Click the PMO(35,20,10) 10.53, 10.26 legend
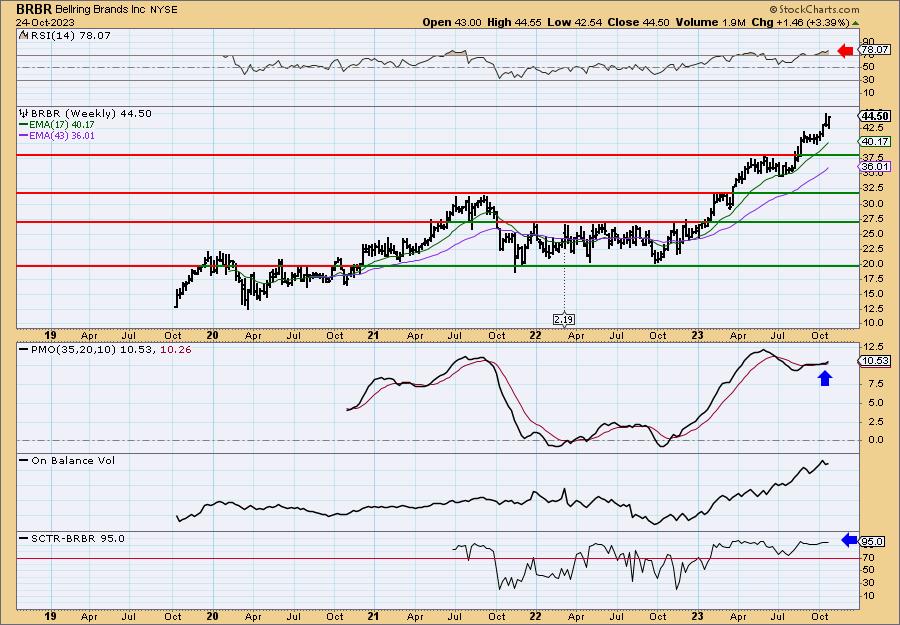 click(111, 350)
